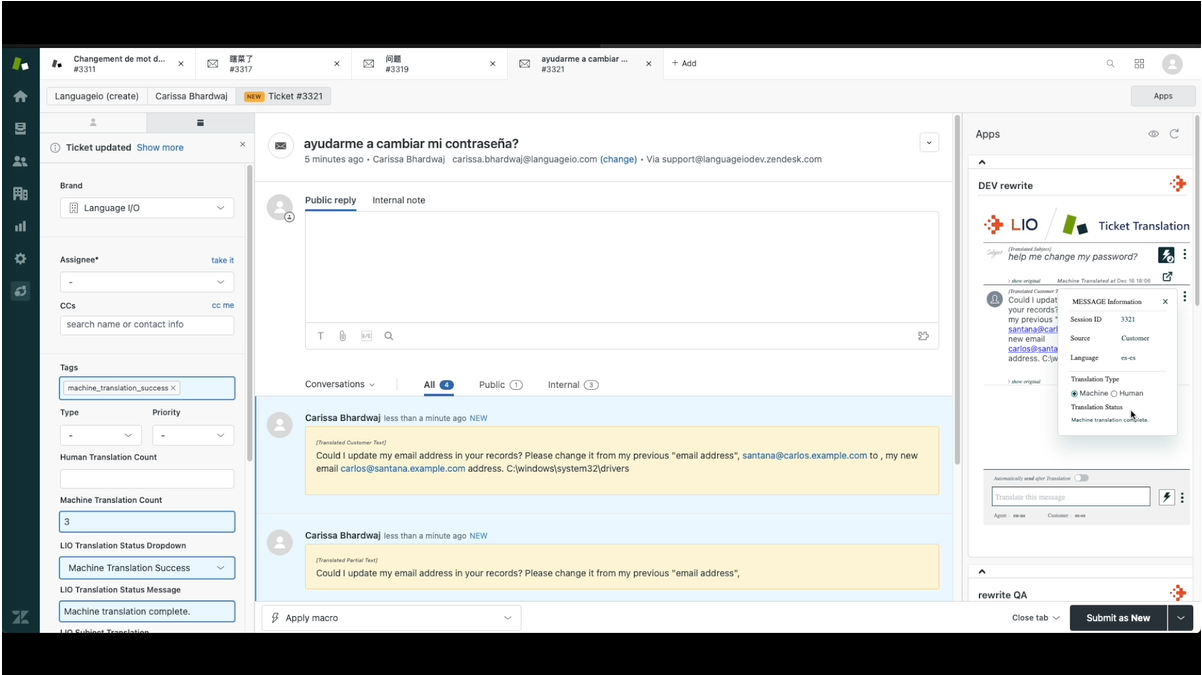Show Internal conversations filter

(573, 384)
